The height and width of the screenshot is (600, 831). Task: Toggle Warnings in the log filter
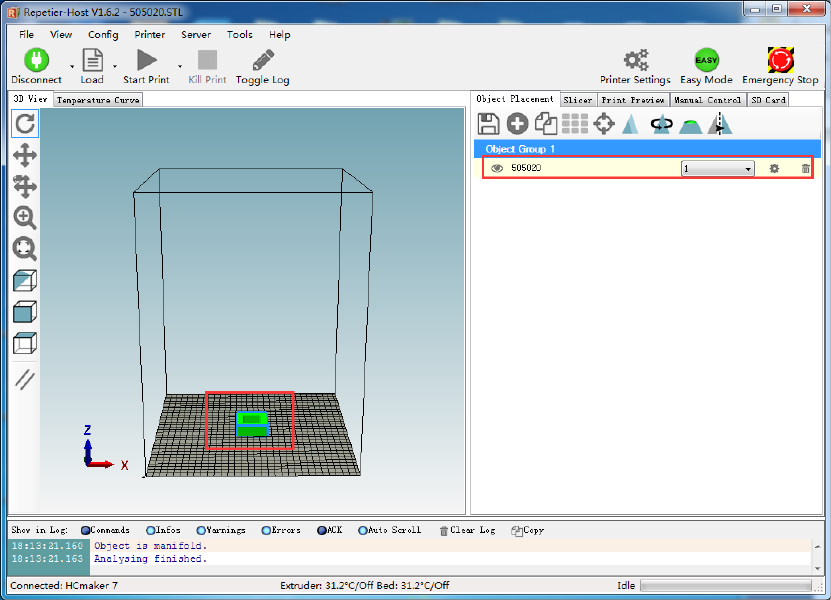tap(221, 530)
